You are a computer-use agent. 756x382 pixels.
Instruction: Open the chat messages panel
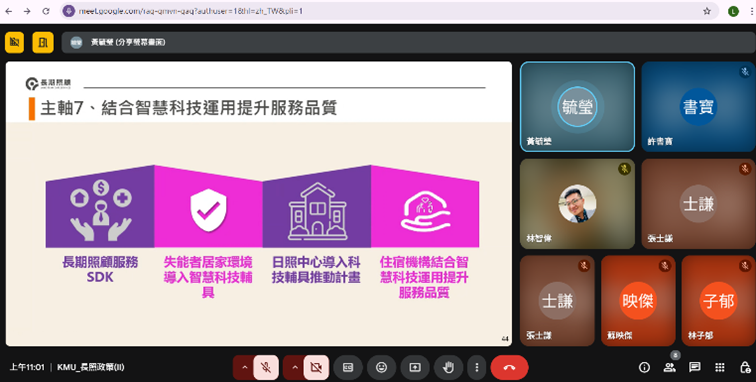(x=695, y=368)
